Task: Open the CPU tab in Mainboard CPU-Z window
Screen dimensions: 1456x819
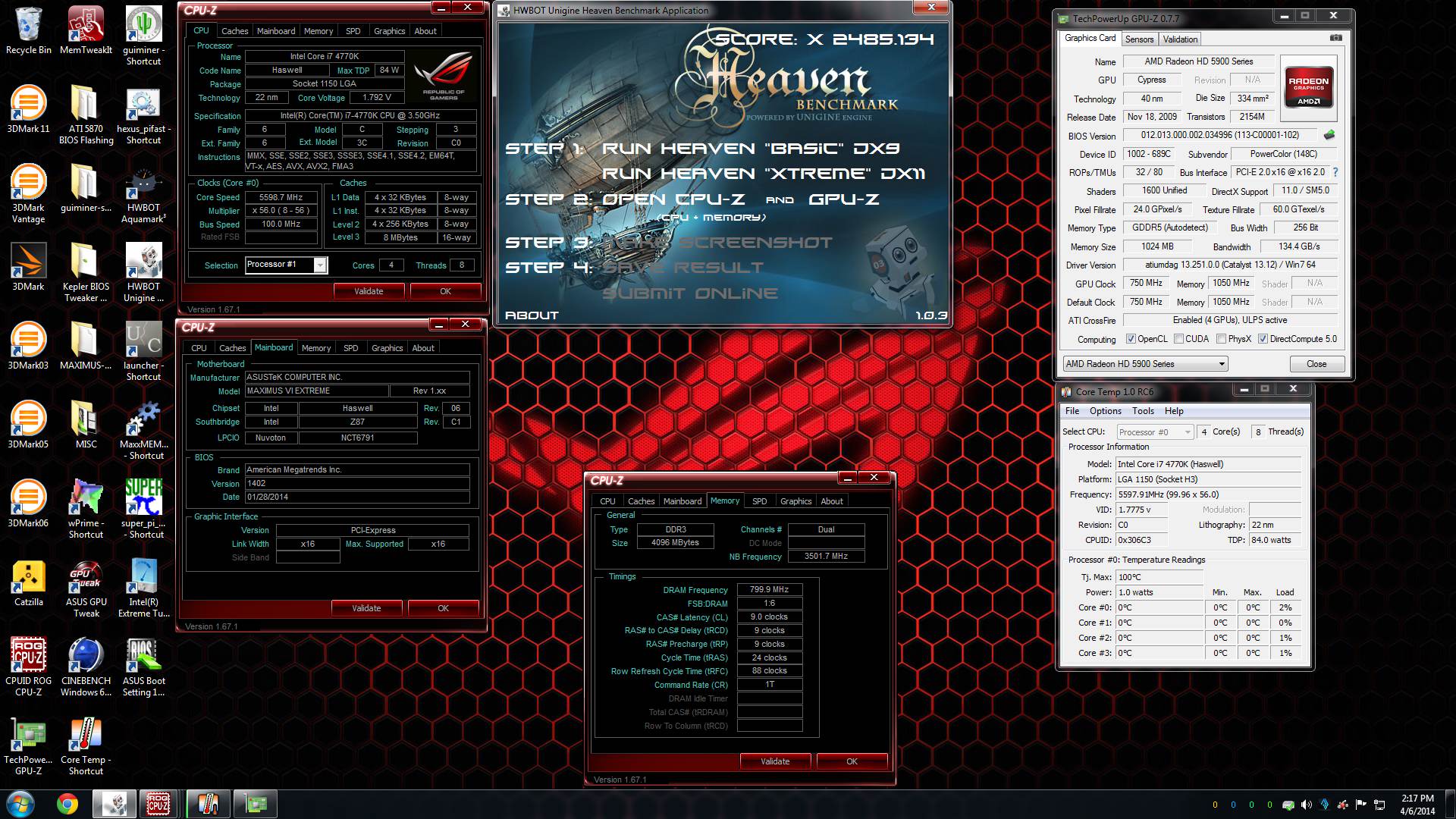Action: pyautogui.click(x=199, y=348)
